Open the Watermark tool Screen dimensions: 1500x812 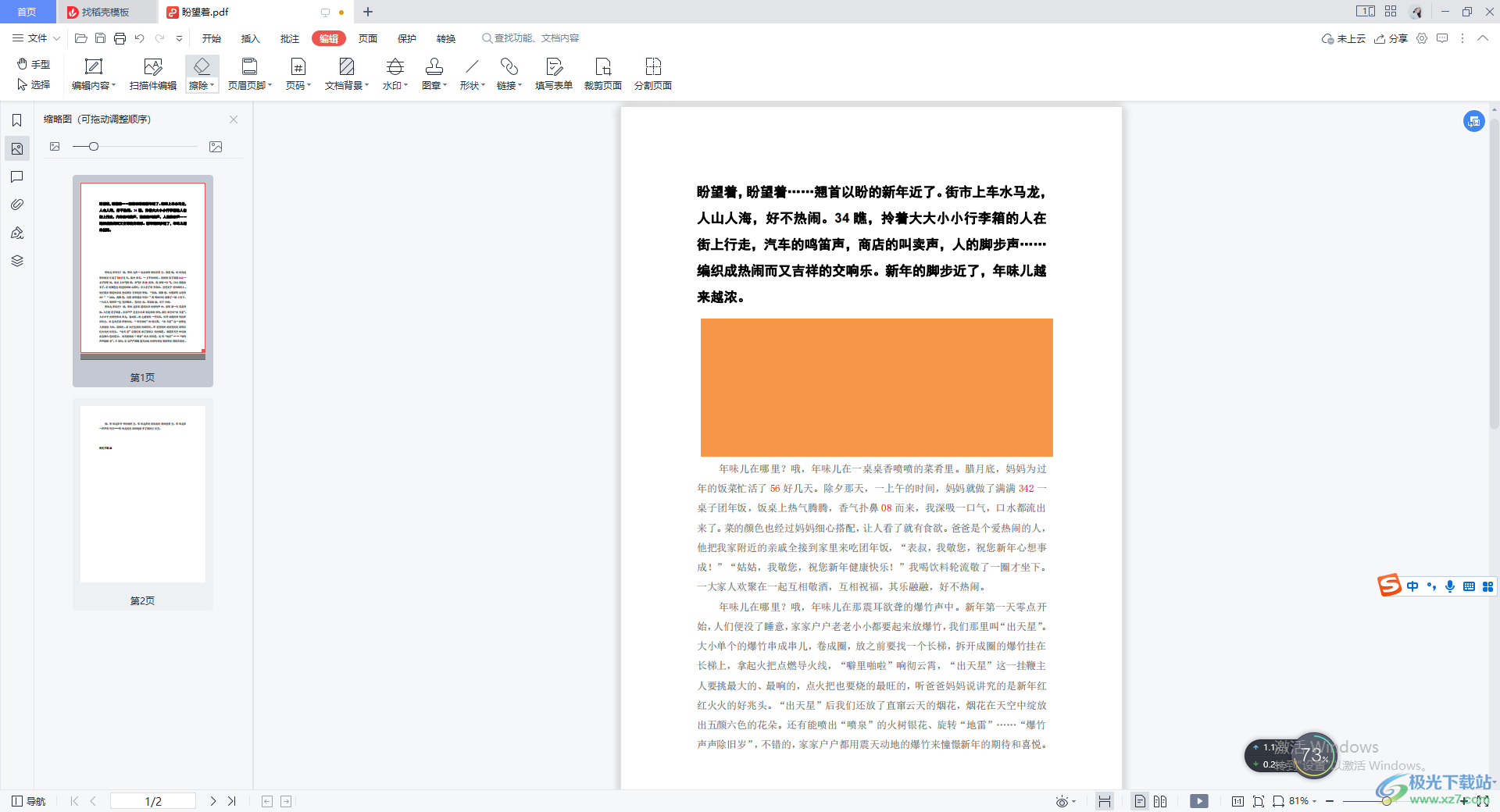coord(395,74)
